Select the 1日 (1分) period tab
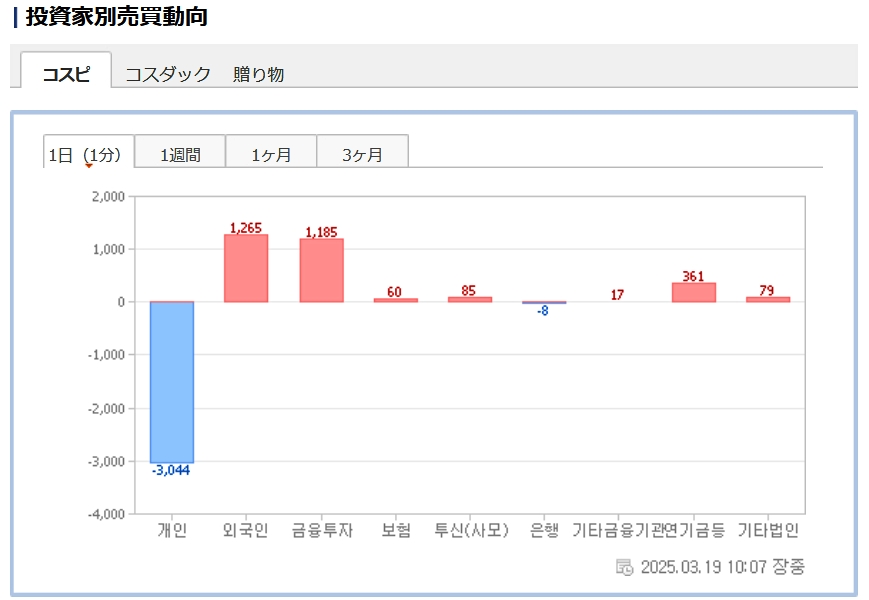This screenshot has width=869, height=600. [88, 154]
